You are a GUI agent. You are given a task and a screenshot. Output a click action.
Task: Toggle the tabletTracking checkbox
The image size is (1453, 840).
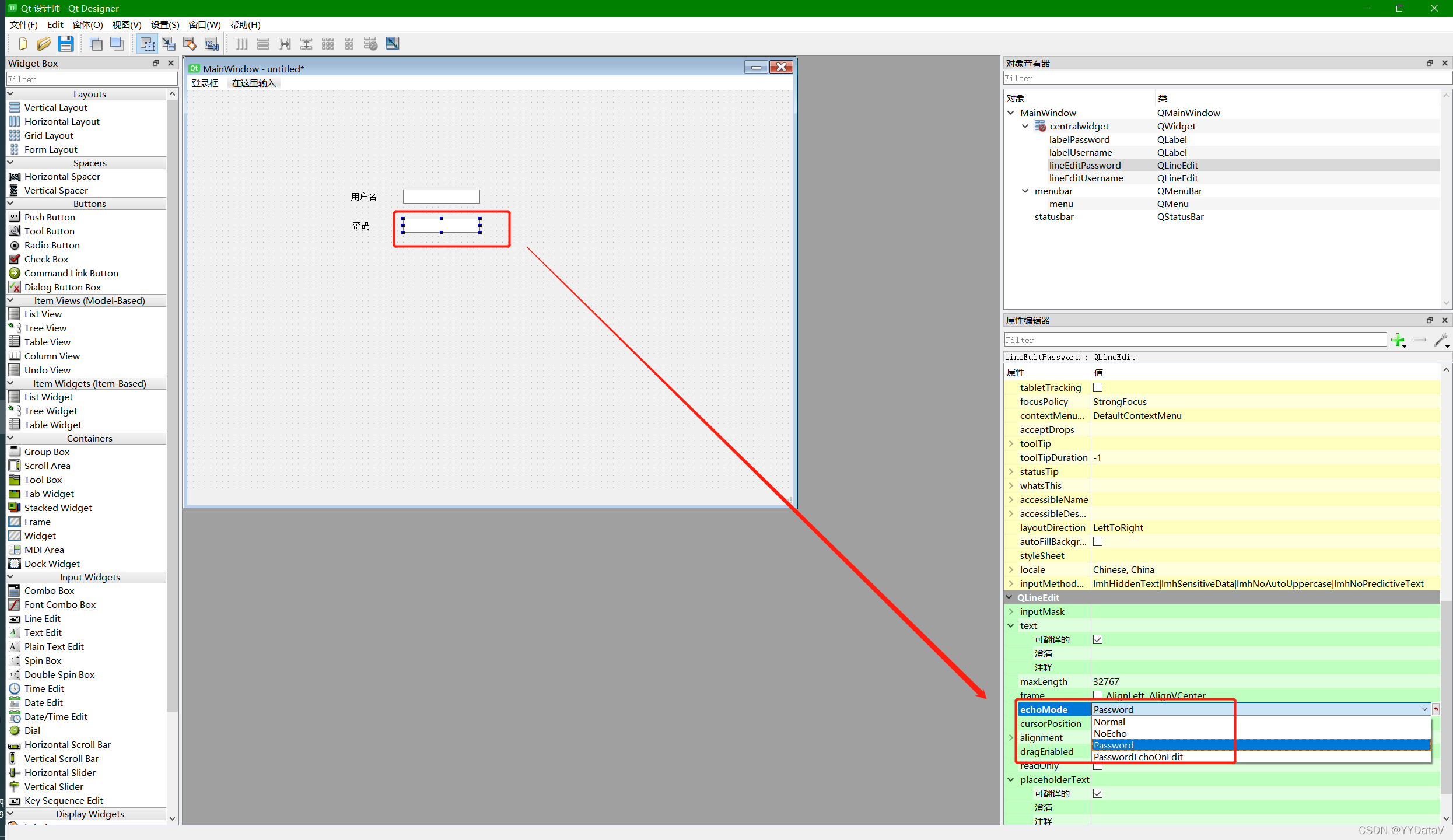(x=1098, y=387)
